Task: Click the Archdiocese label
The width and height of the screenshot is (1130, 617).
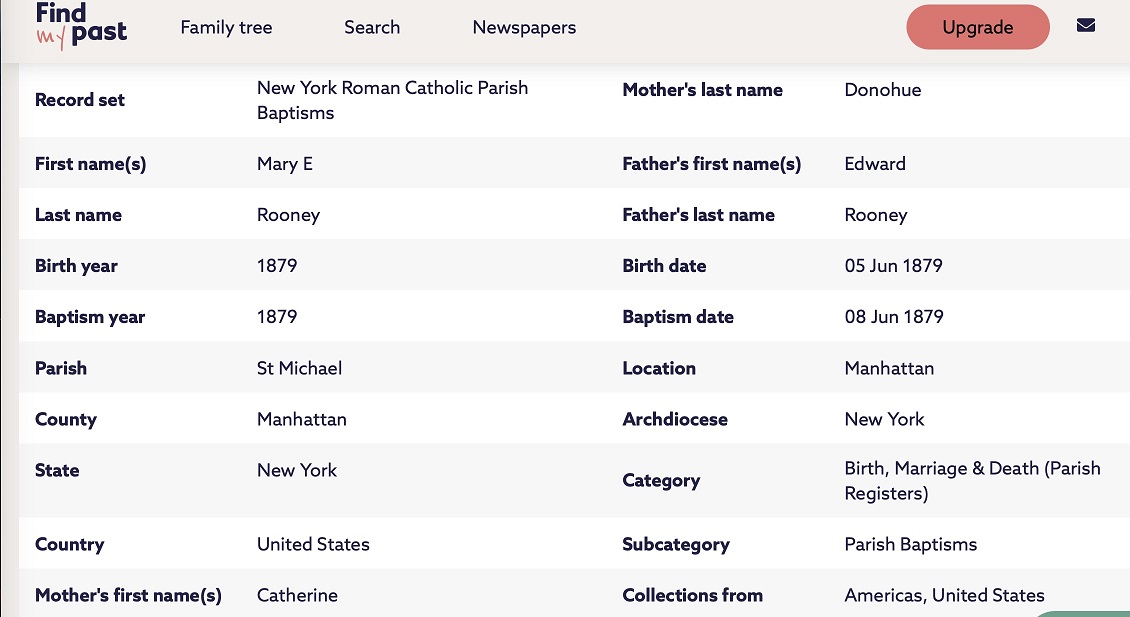Action: 675,419
